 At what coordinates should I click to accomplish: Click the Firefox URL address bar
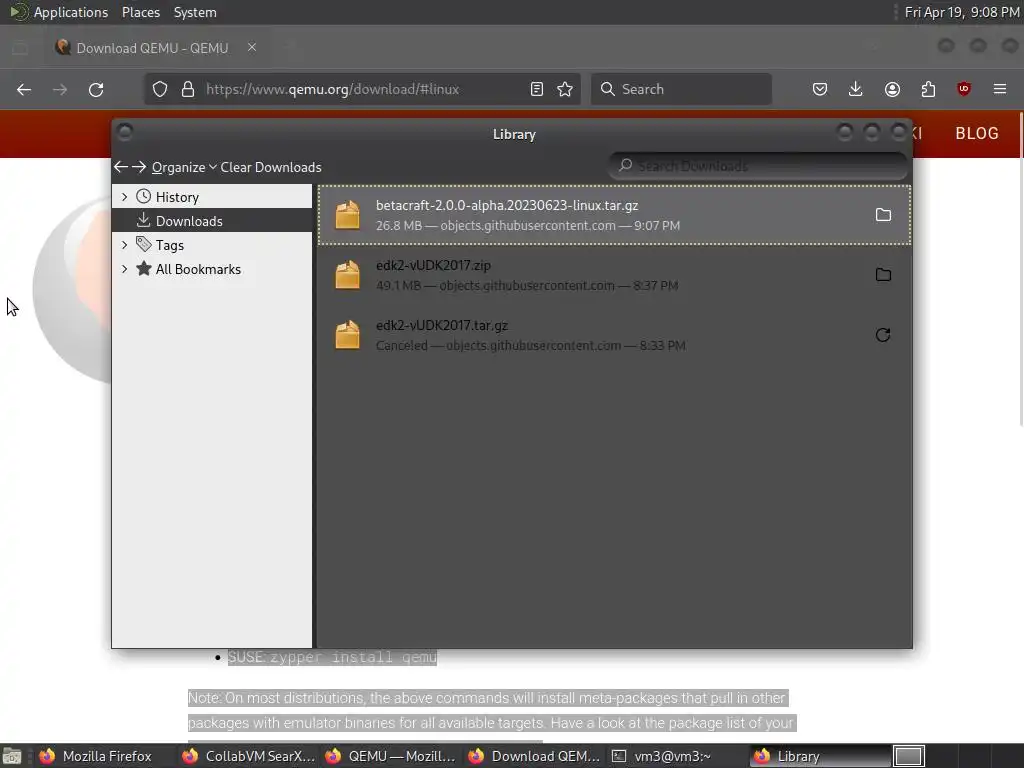pyautogui.click(x=362, y=89)
